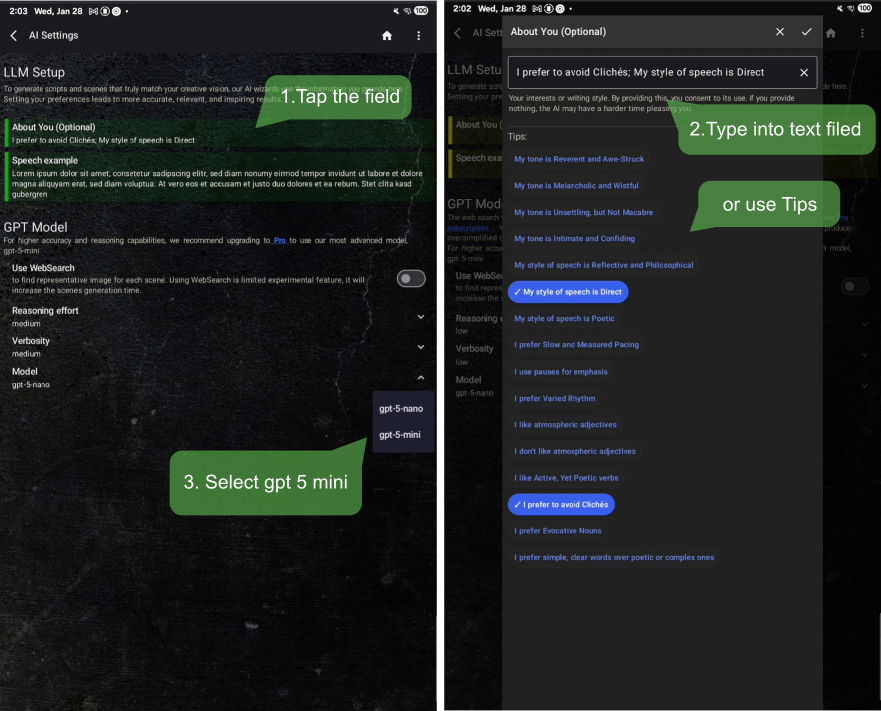The height and width of the screenshot is (711, 881).
Task: Collapse the Model dropdown chevron on left screen
Action: (420, 378)
